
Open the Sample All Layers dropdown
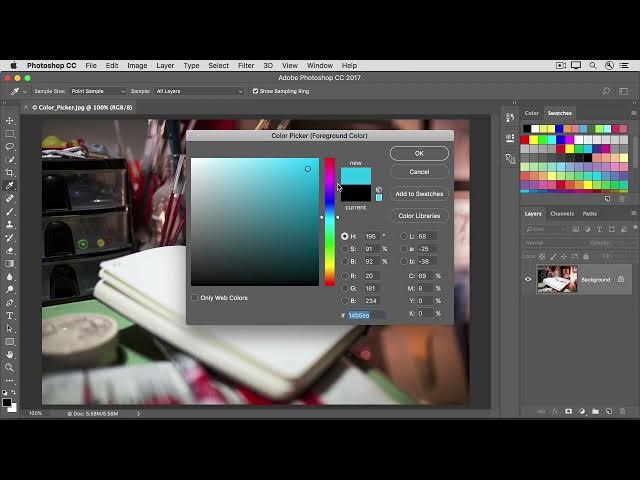pos(198,91)
